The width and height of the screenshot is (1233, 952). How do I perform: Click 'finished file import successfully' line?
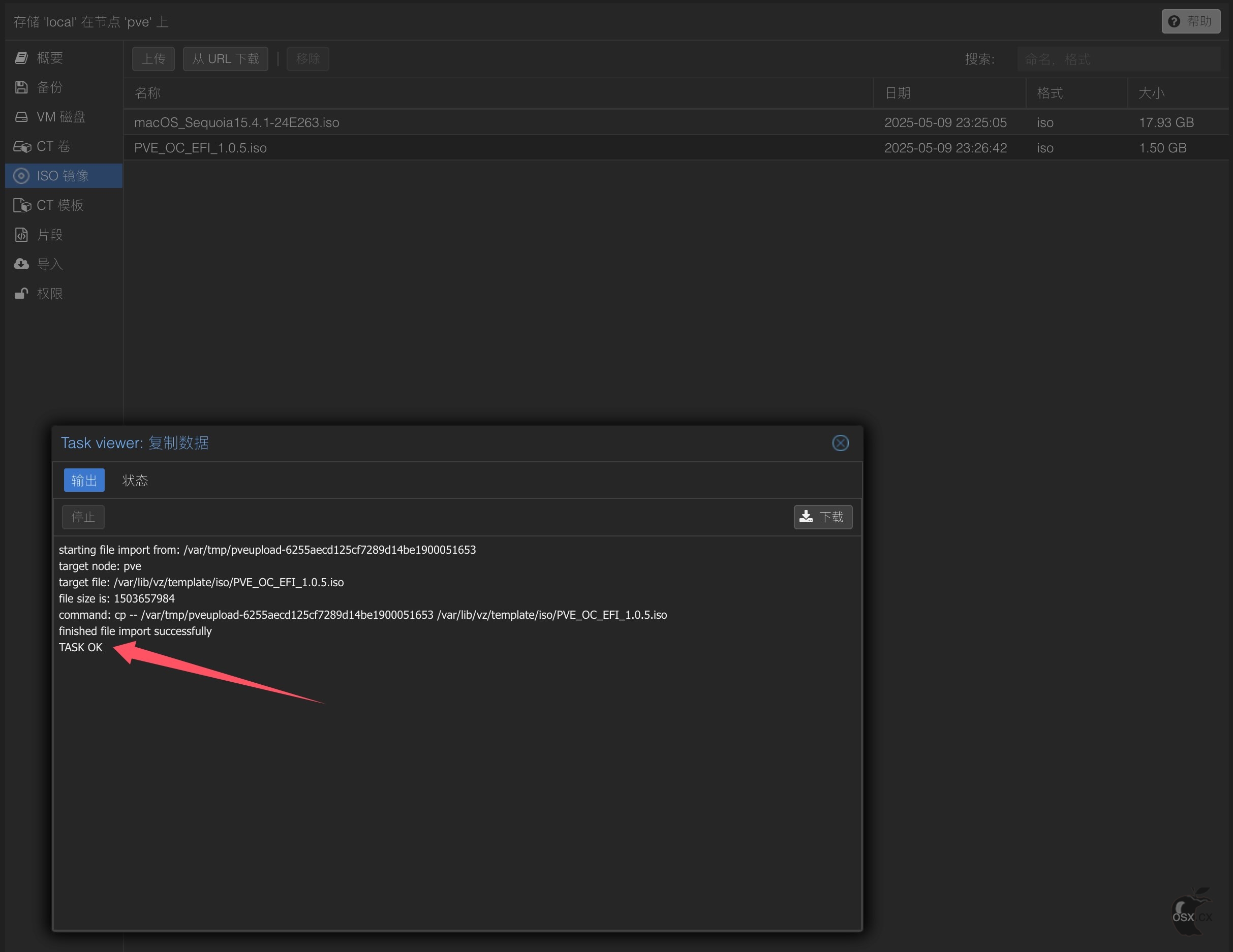[135, 631]
